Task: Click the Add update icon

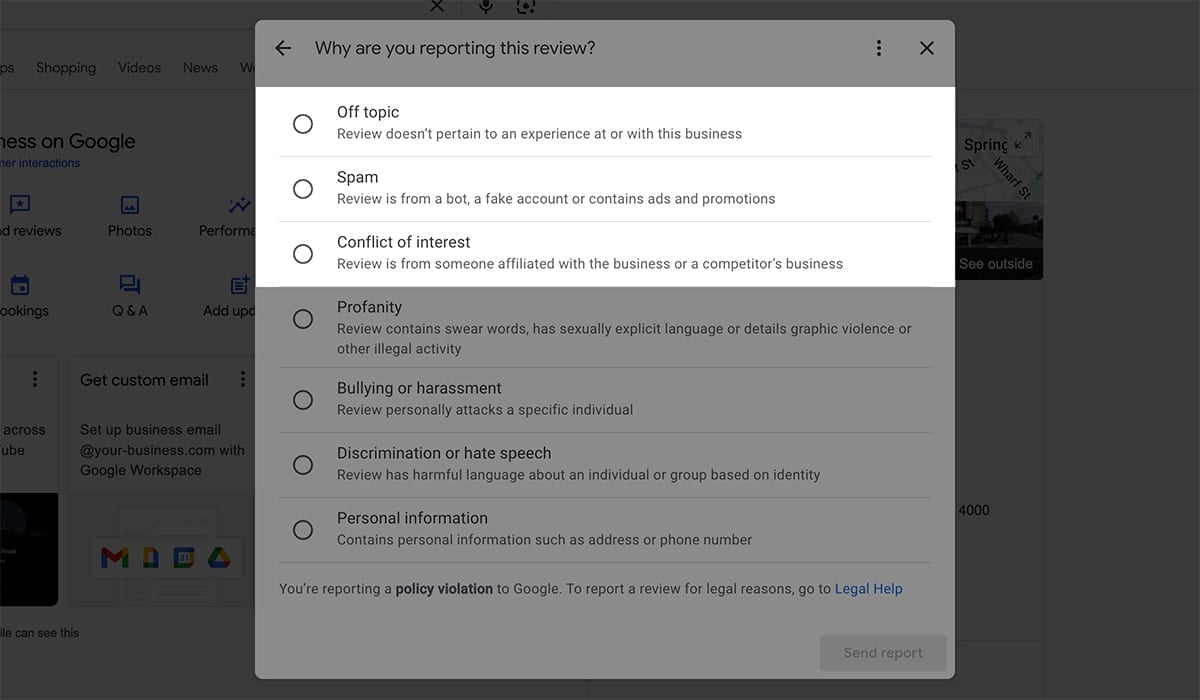Action: point(238,285)
